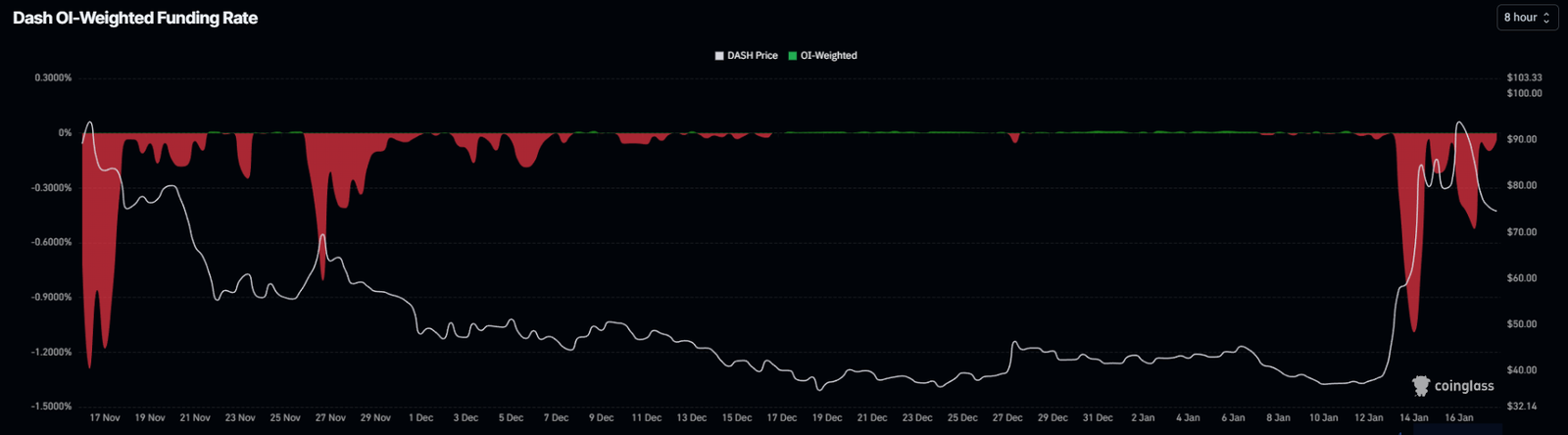
Task: Click the 14 Jan date label
Action: click(1413, 417)
